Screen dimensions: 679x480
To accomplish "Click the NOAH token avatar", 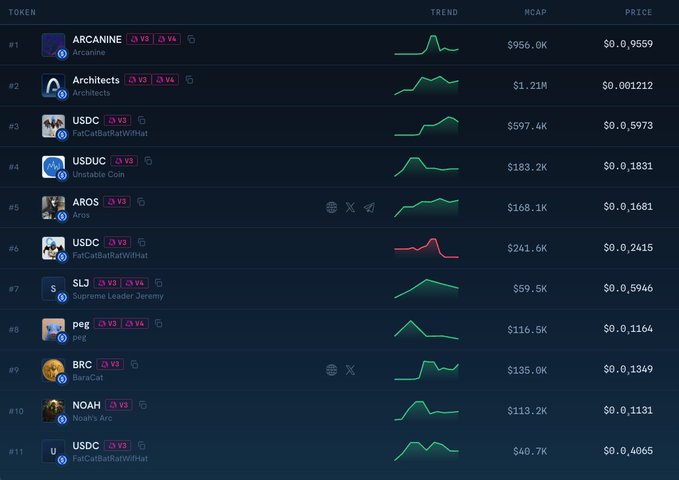I will pyautogui.click(x=53, y=411).
